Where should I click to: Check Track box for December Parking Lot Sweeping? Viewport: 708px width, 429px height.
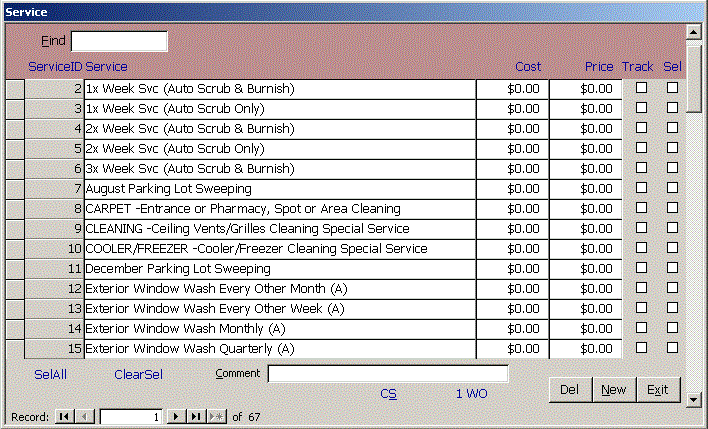(641, 268)
